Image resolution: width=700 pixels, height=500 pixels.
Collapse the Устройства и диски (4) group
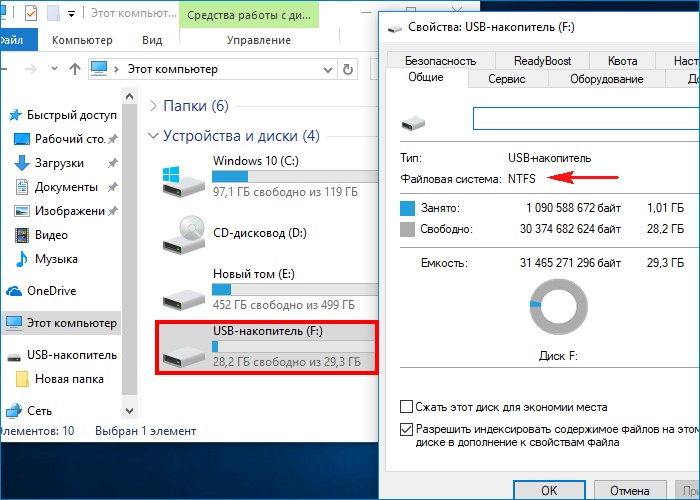click(153, 135)
